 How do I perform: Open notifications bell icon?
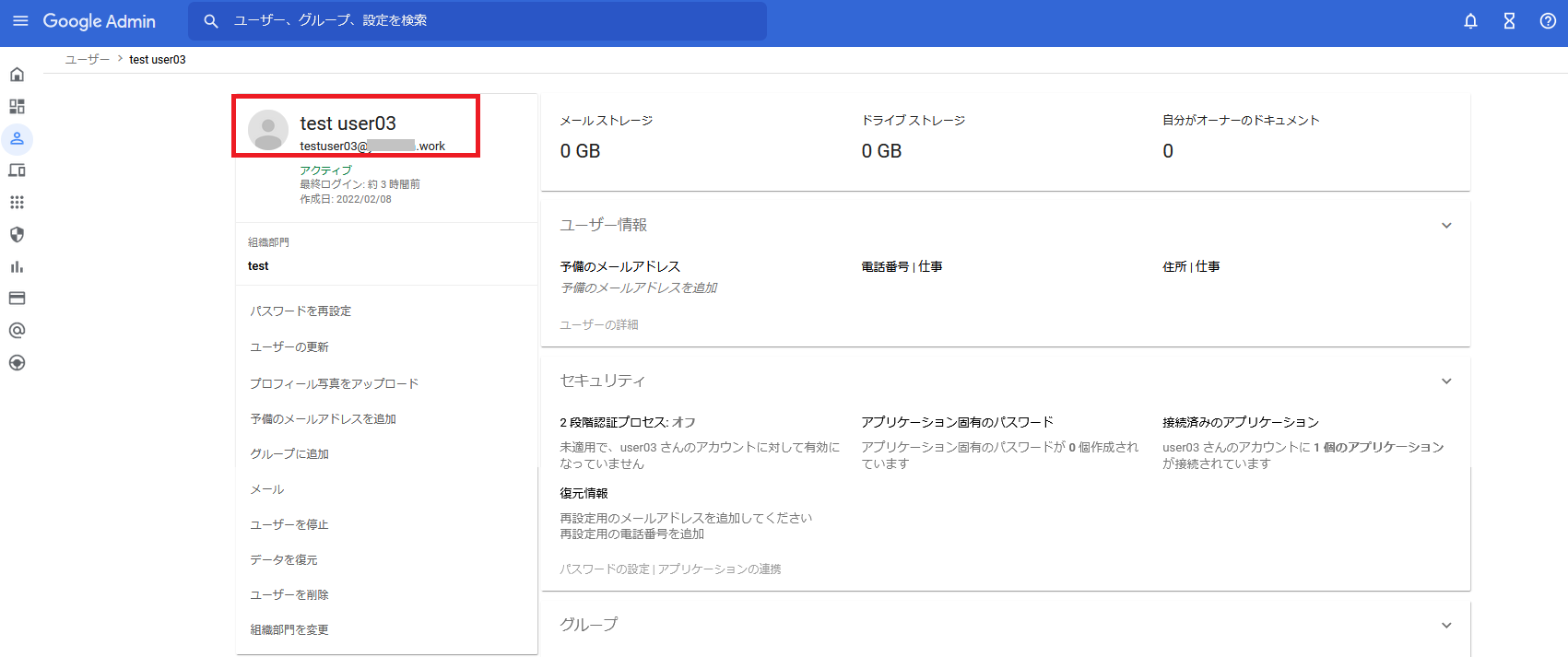tap(1470, 21)
